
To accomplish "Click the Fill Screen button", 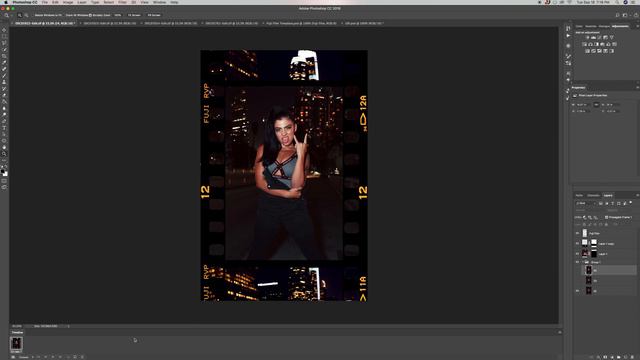I will [154, 15].
